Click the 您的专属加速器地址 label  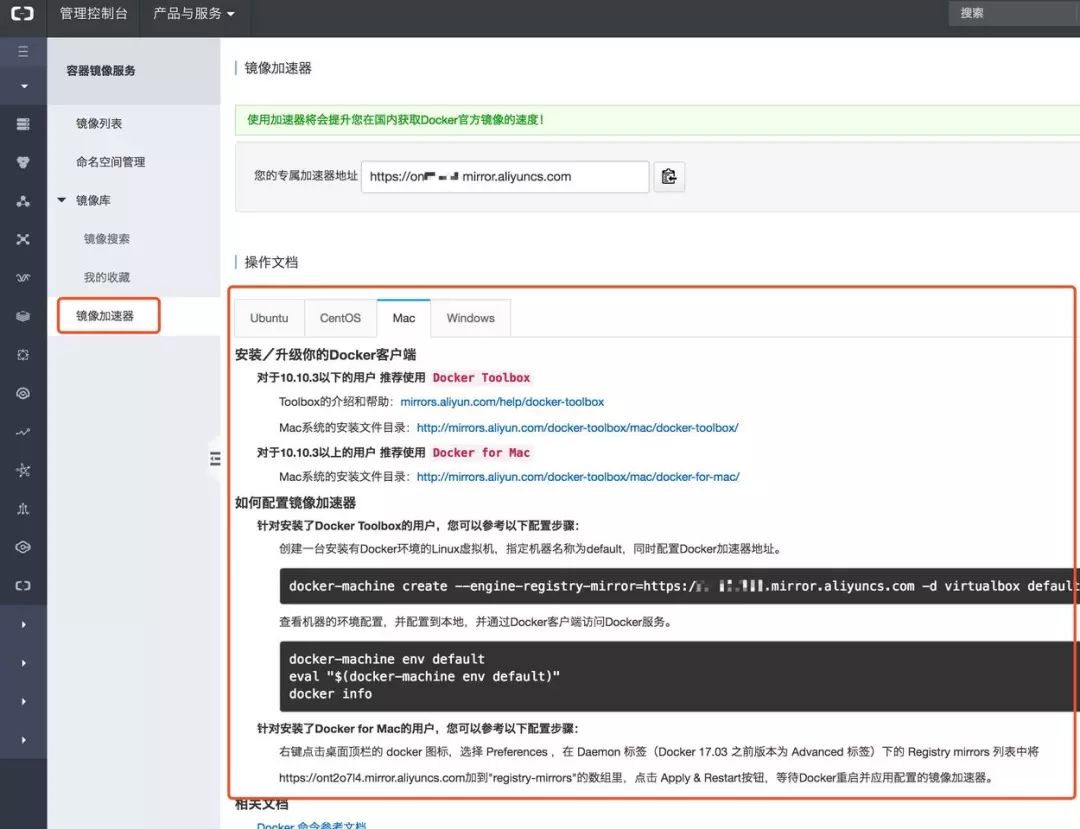pyautogui.click(x=306, y=176)
